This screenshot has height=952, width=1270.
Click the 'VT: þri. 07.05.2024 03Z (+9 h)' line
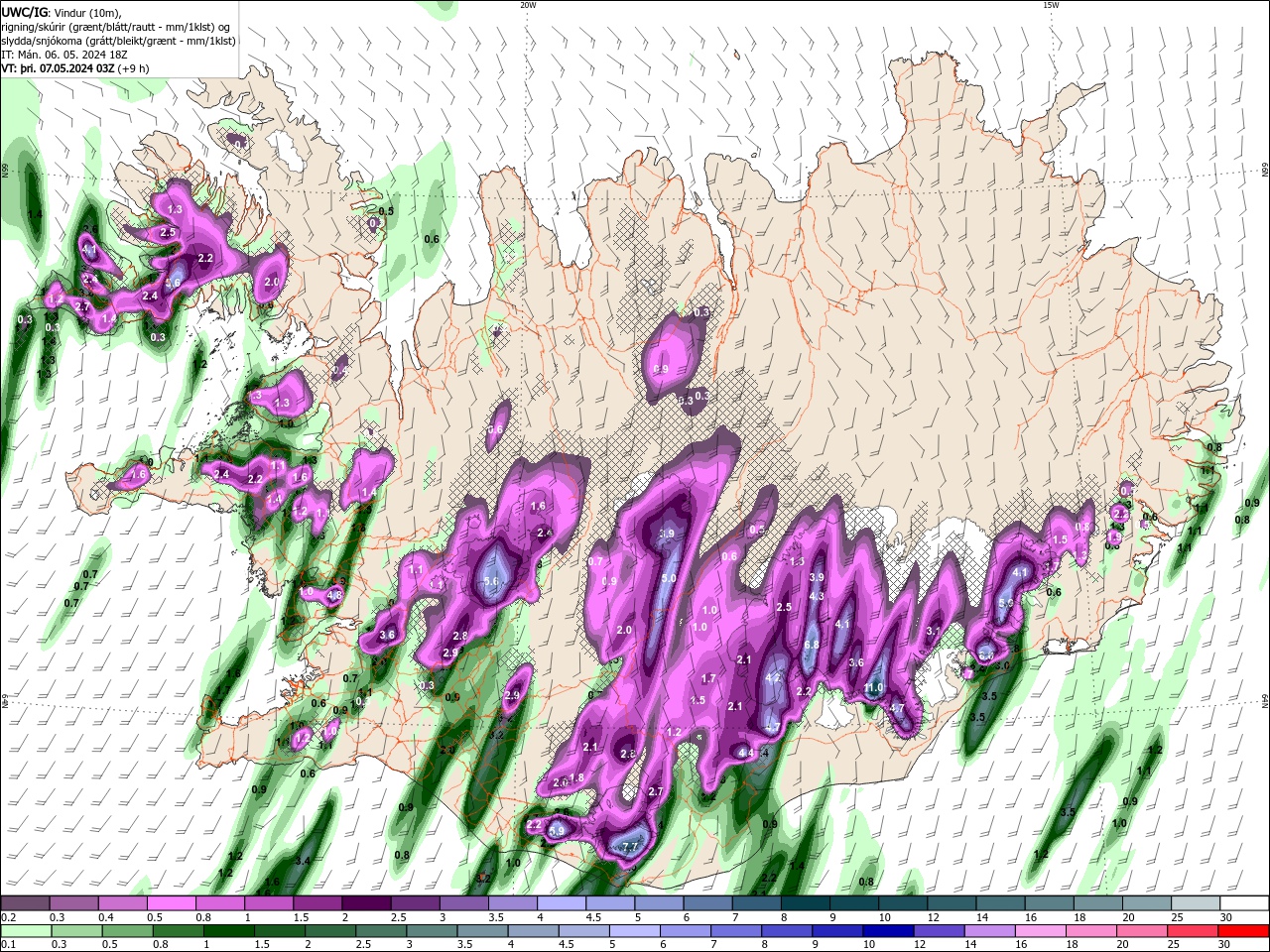coord(75,68)
